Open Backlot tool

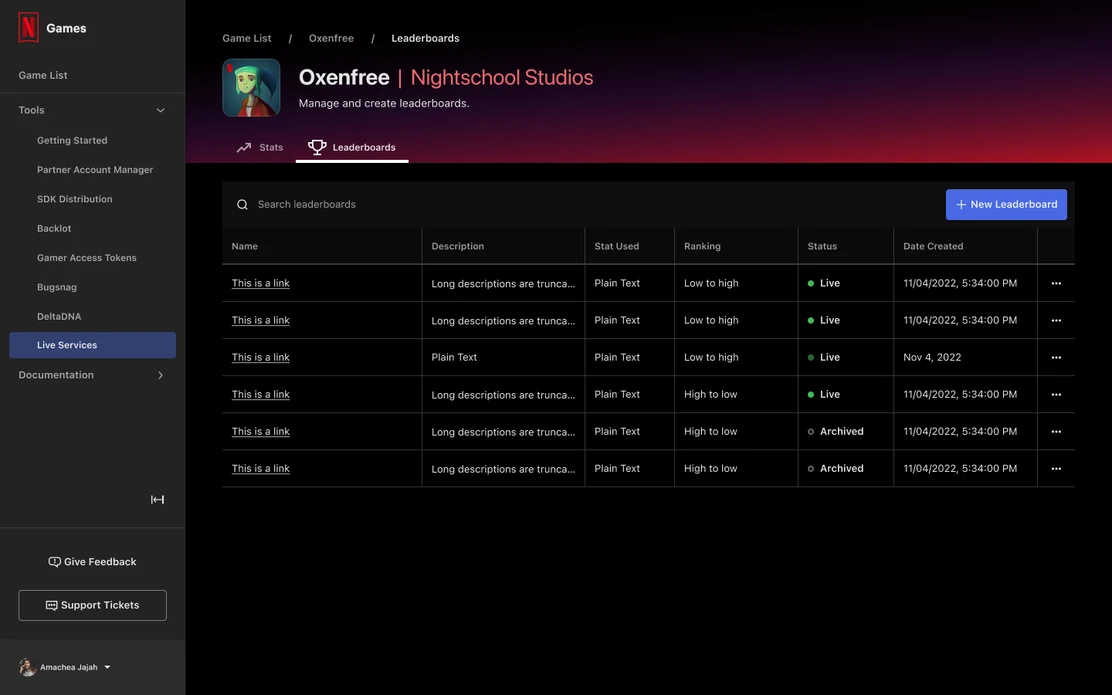(54, 228)
